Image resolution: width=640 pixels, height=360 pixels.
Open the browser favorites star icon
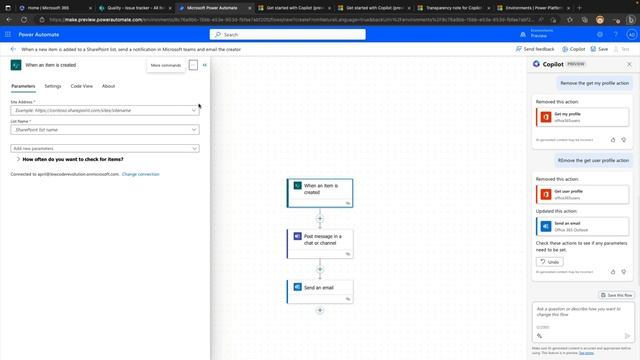(x=570, y=20)
